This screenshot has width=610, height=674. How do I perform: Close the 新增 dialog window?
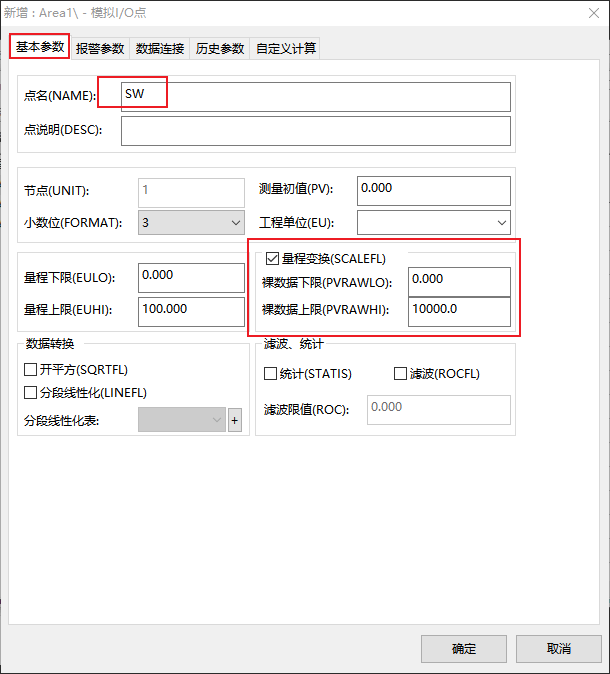[x=594, y=13]
